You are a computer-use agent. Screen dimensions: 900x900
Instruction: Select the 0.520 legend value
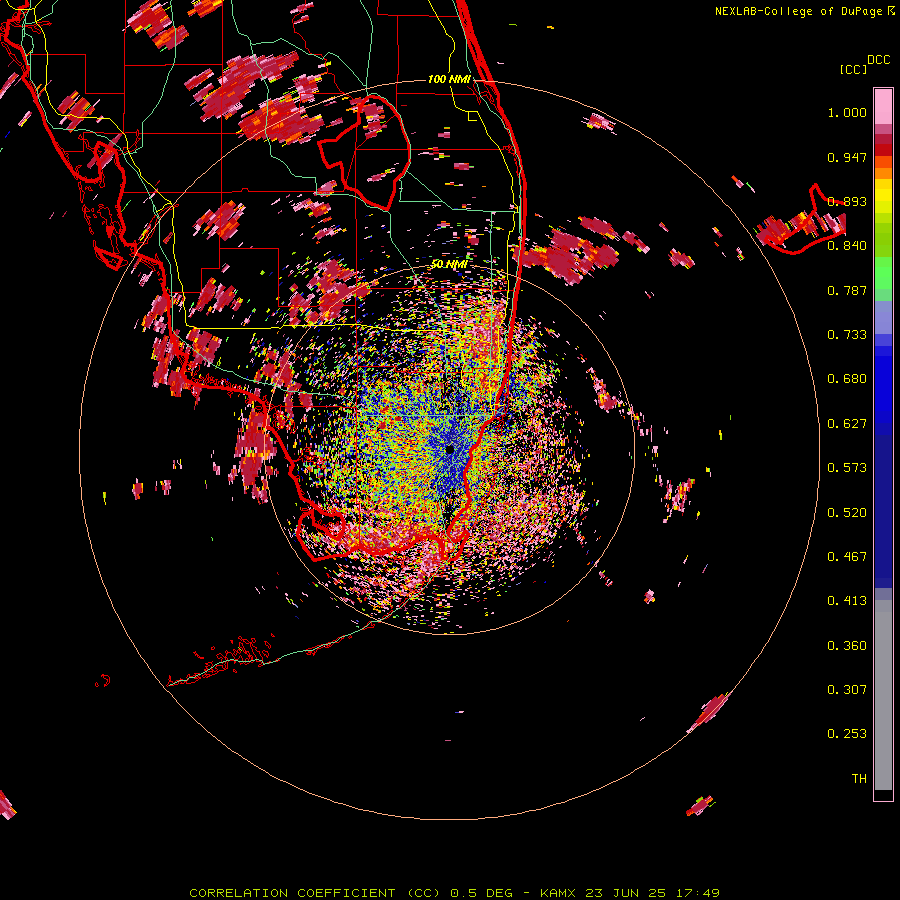pos(847,513)
